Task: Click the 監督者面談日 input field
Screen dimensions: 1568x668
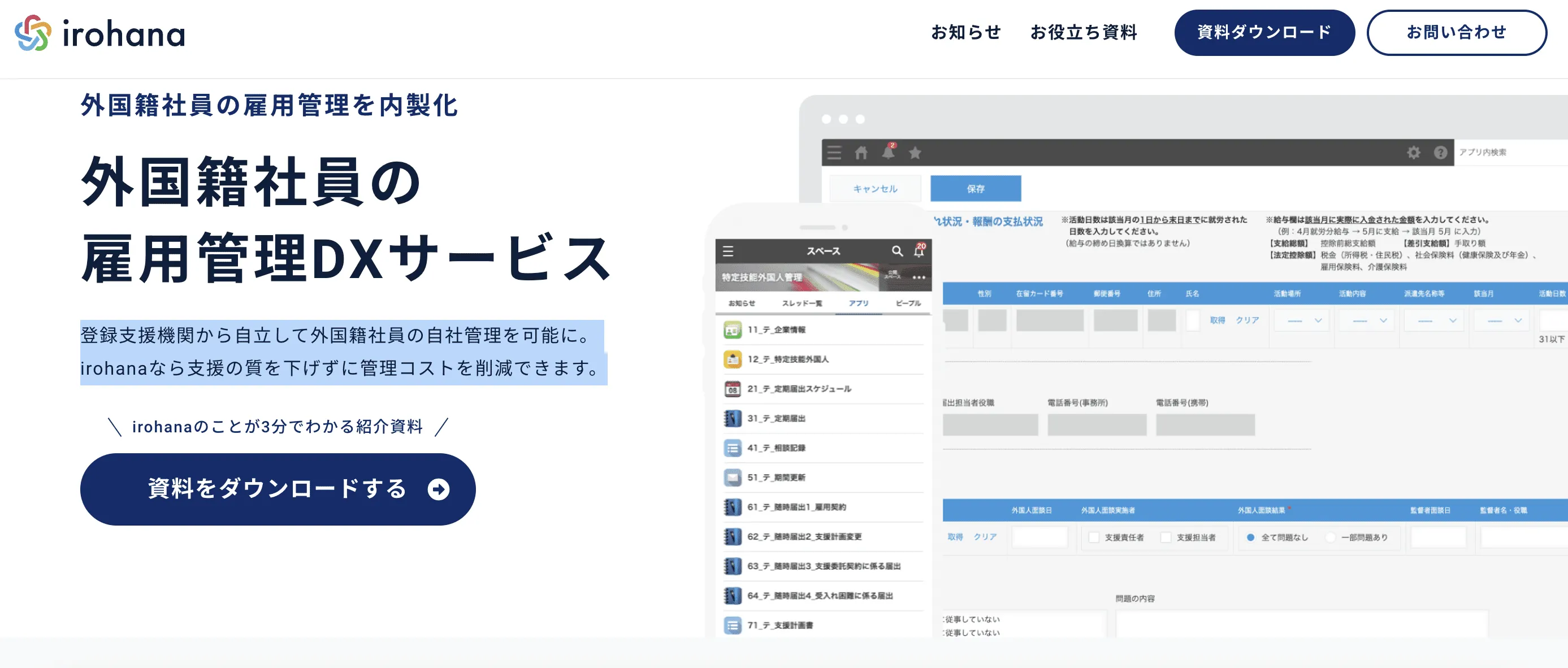Action: 1439,537
